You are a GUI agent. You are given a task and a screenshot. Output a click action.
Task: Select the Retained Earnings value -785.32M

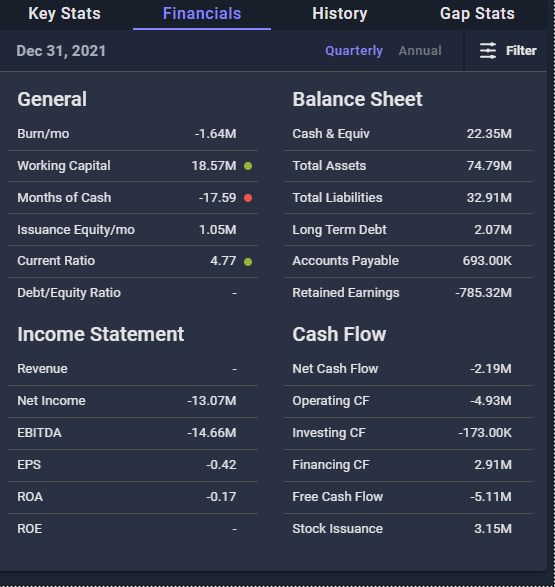(x=484, y=293)
